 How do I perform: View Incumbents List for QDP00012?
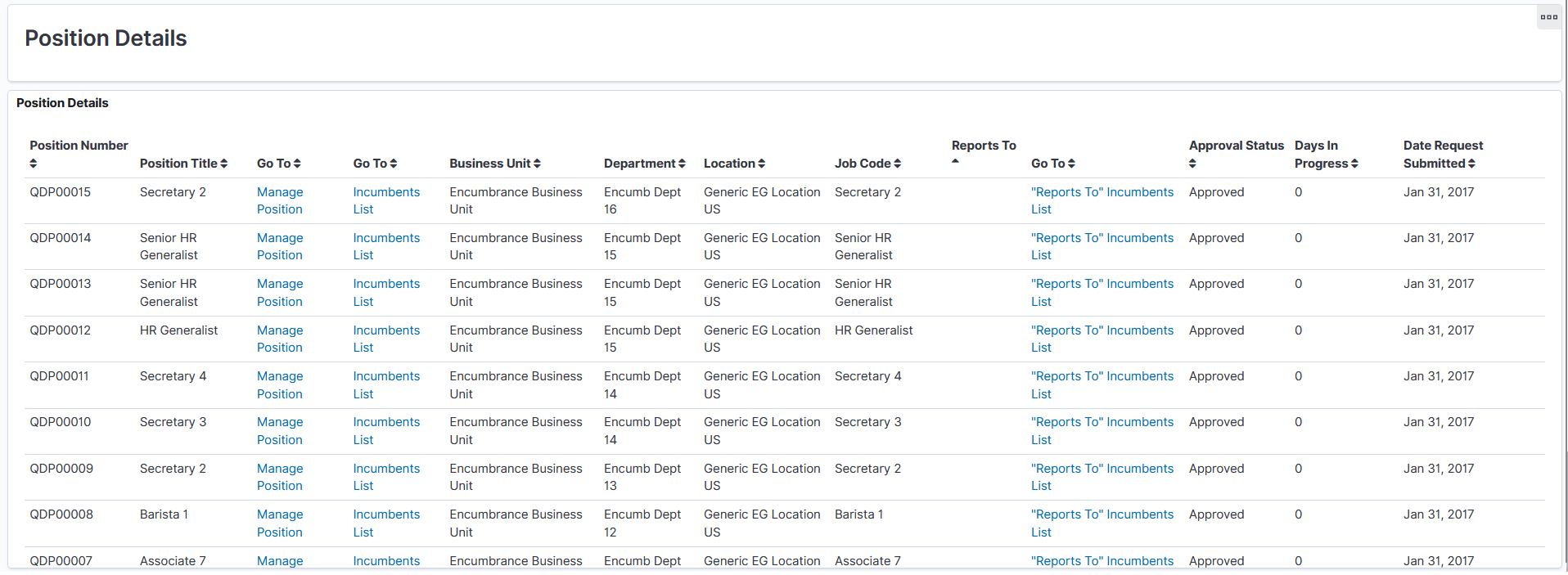tap(386, 339)
